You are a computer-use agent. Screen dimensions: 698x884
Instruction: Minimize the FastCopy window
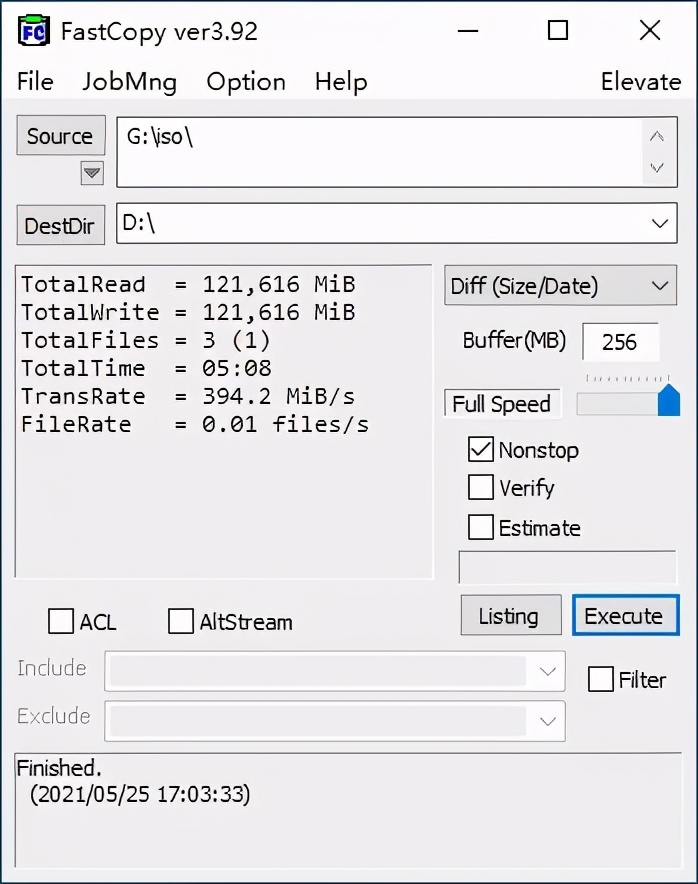click(468, 30)
